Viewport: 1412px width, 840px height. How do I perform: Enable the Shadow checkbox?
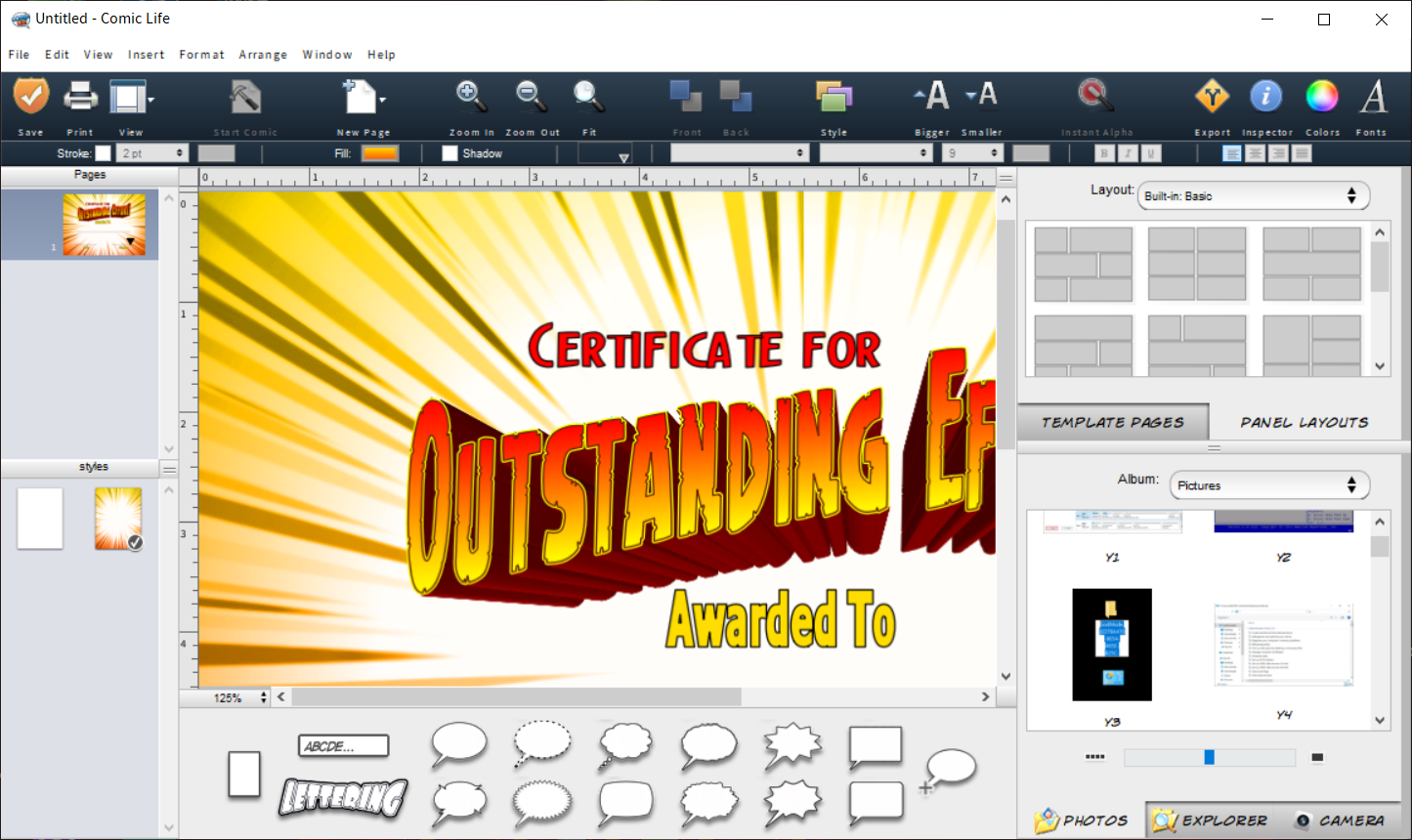click(449, 153)
